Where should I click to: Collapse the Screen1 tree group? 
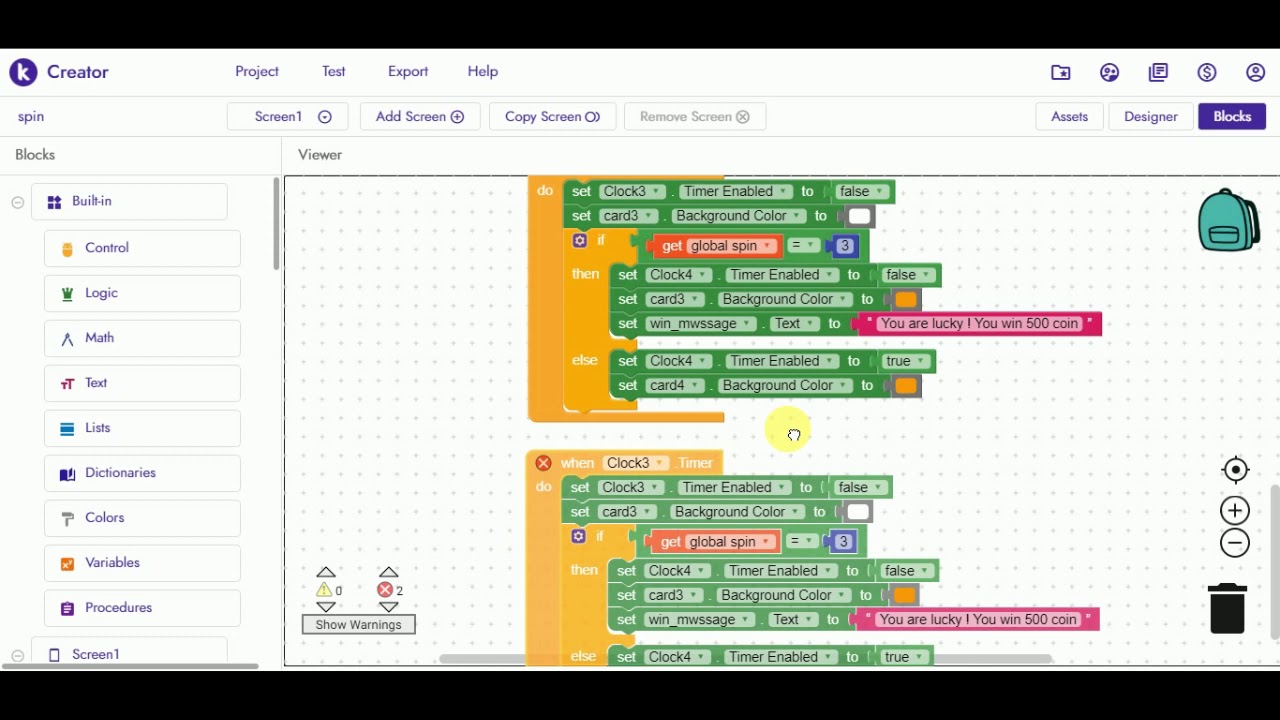pyautogui.click(x=17, y=656)
